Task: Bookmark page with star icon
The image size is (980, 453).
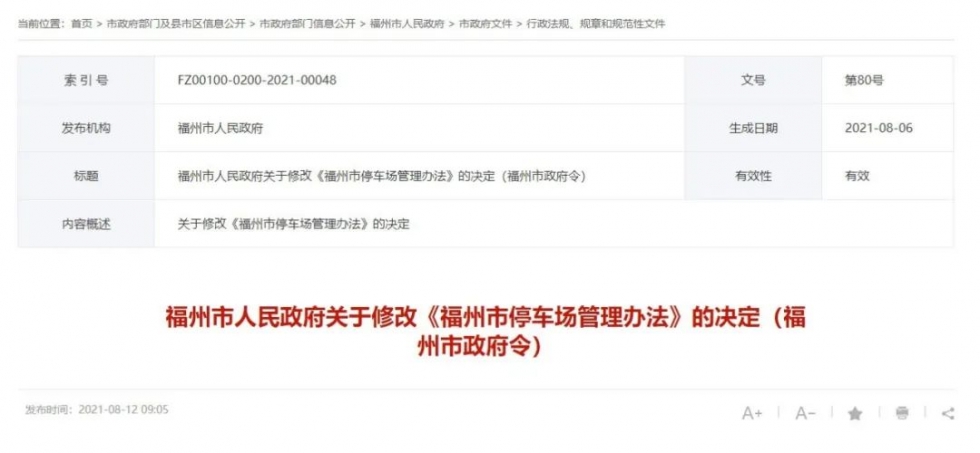Action: tap(855, 413)
